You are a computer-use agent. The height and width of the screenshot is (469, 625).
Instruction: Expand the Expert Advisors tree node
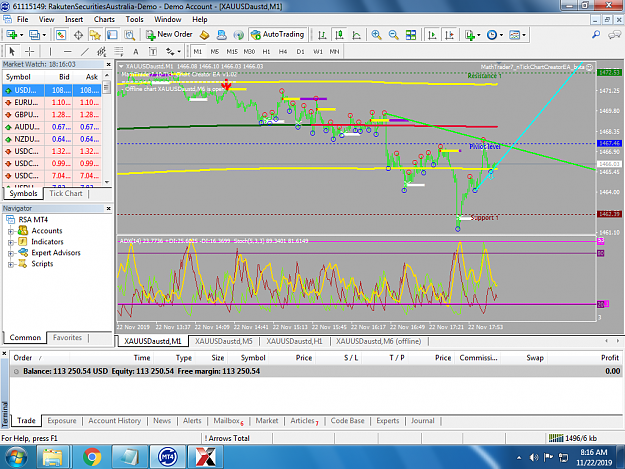[x=11, y=253]
